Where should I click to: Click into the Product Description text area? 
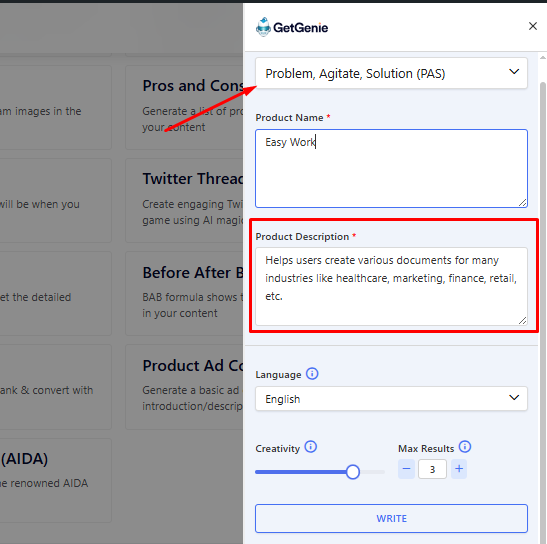click(391, 286)
